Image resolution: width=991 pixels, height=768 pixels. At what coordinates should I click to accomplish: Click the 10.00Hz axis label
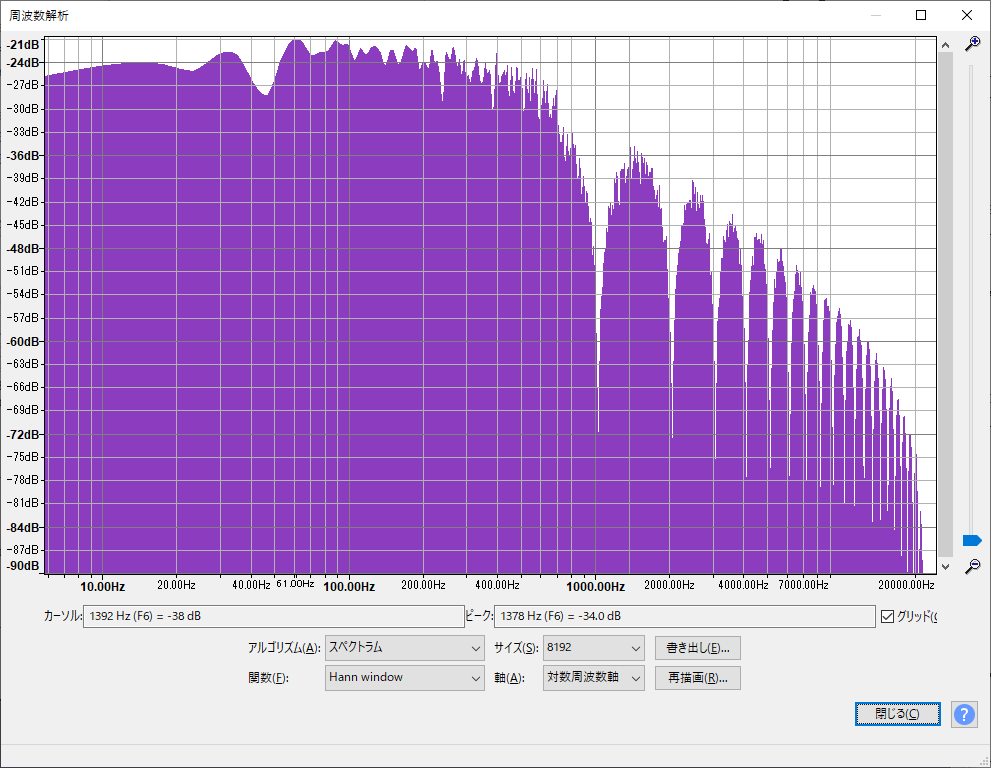click(102, 587)
